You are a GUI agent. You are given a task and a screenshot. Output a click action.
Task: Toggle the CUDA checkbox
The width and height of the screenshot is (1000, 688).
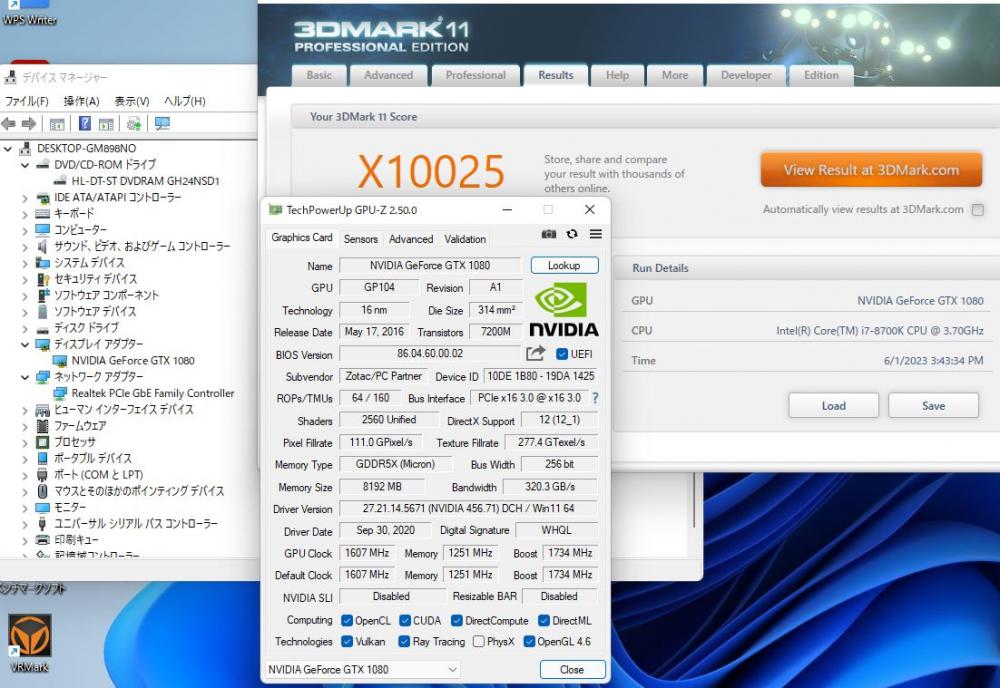click(405, 620)
